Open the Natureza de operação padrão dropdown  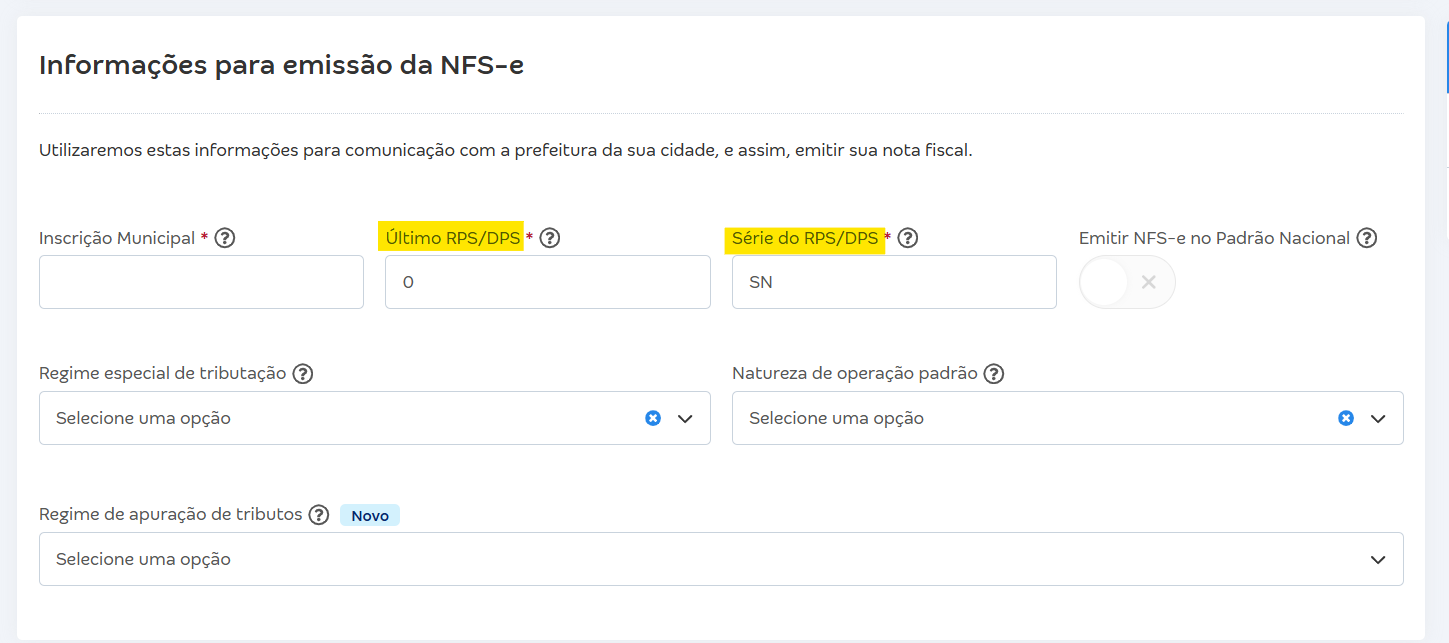tap(1378, 417)
